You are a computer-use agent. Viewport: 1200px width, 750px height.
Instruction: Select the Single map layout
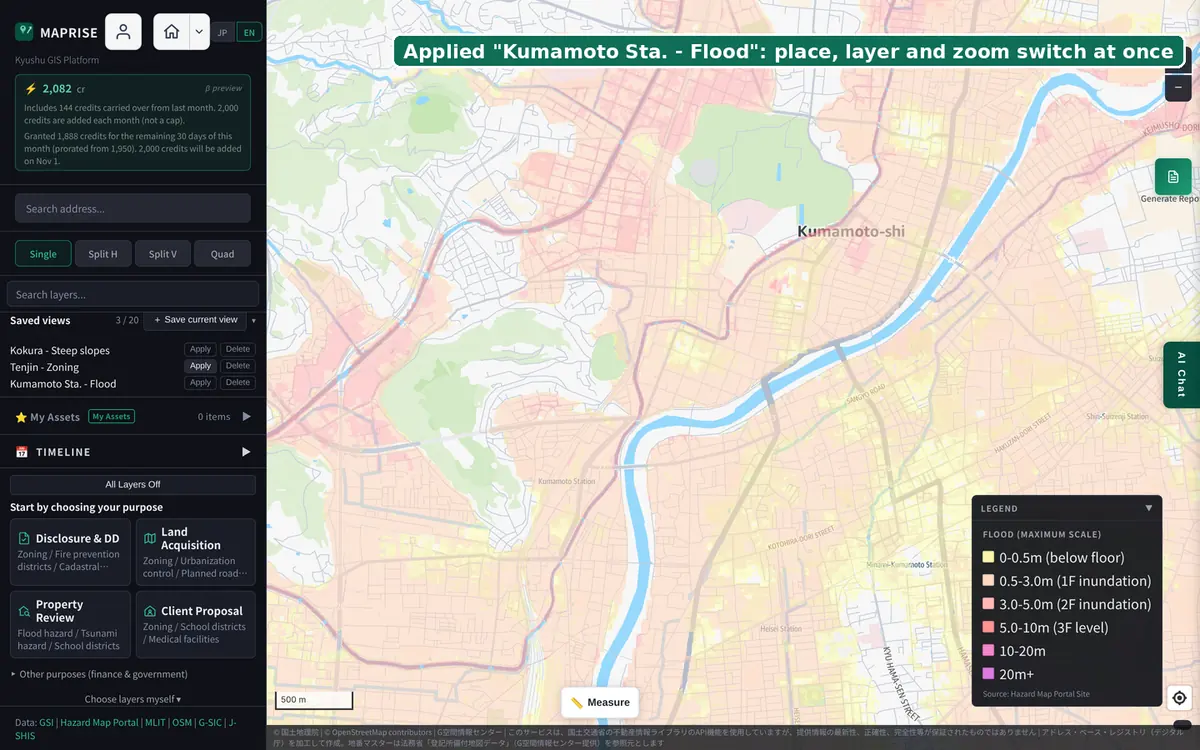coord(43,254)
